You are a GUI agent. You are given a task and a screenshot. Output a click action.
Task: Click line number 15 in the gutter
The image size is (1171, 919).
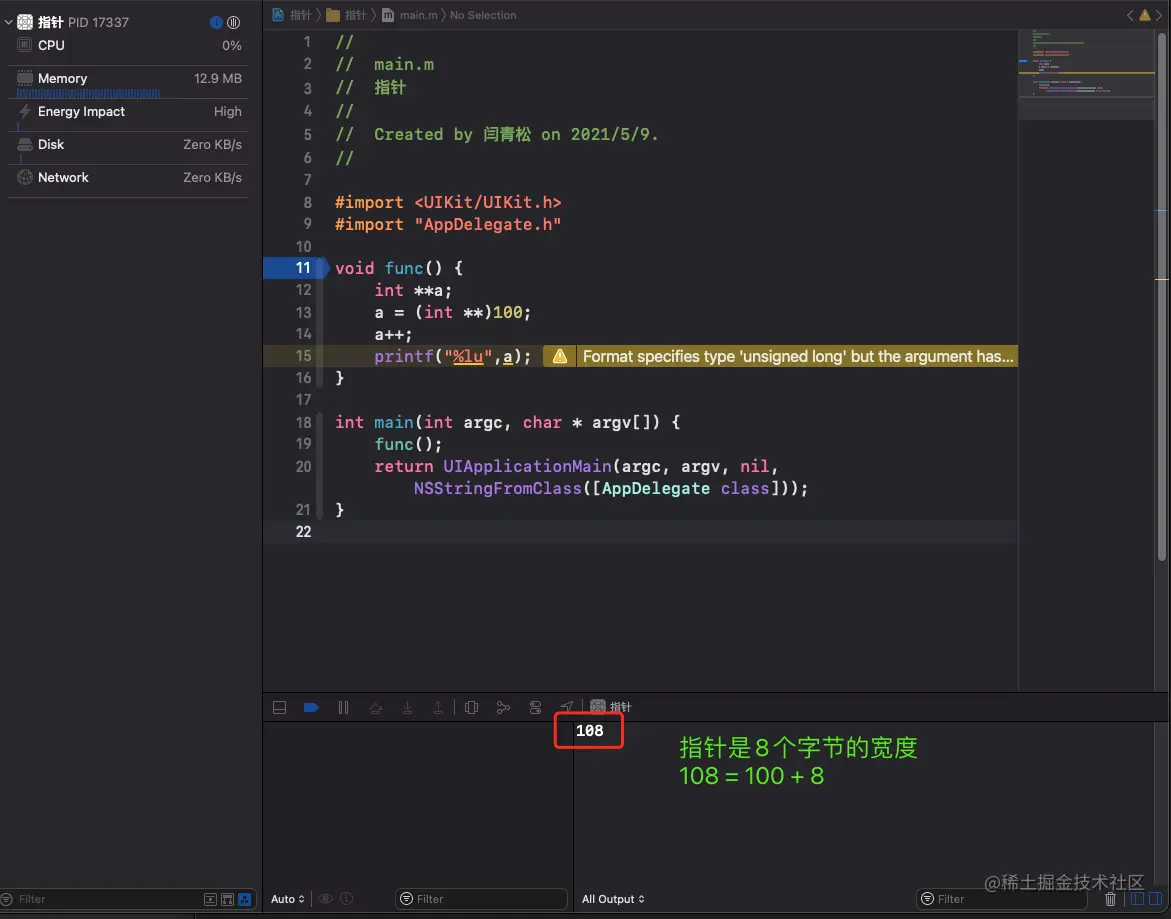(x=303, y=356)
